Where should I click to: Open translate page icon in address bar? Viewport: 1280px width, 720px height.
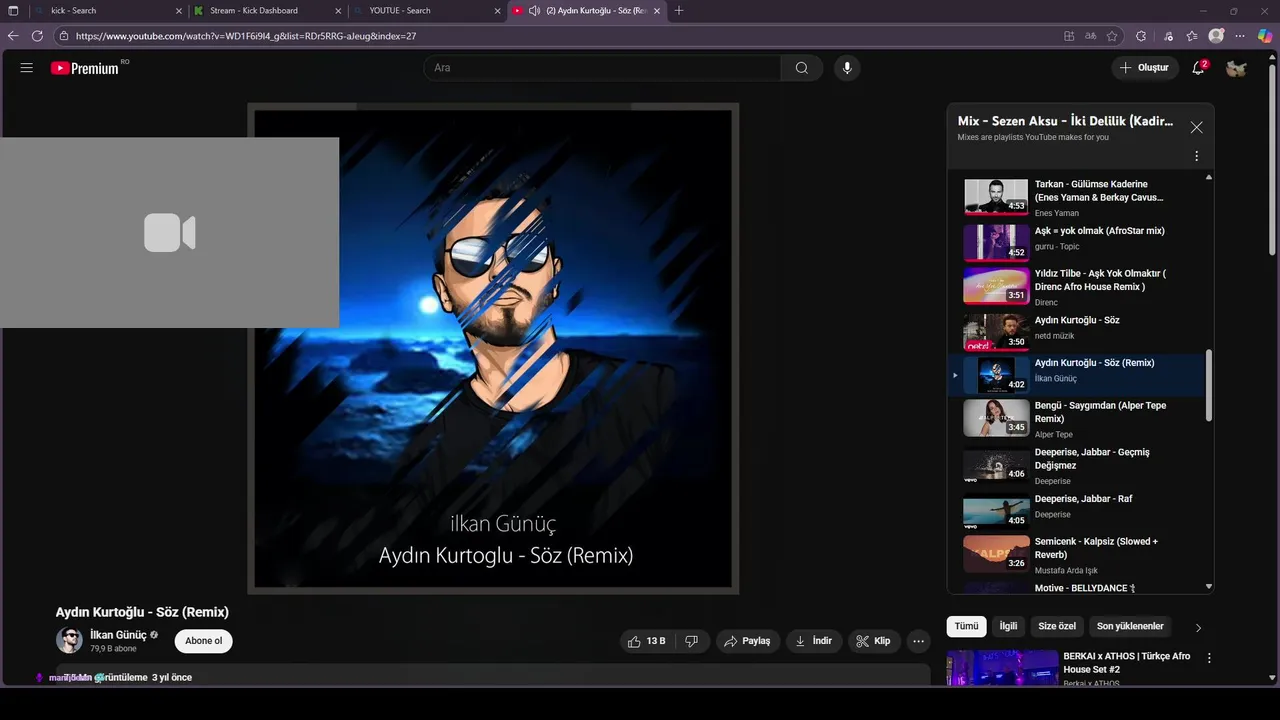coord(1090,36)
